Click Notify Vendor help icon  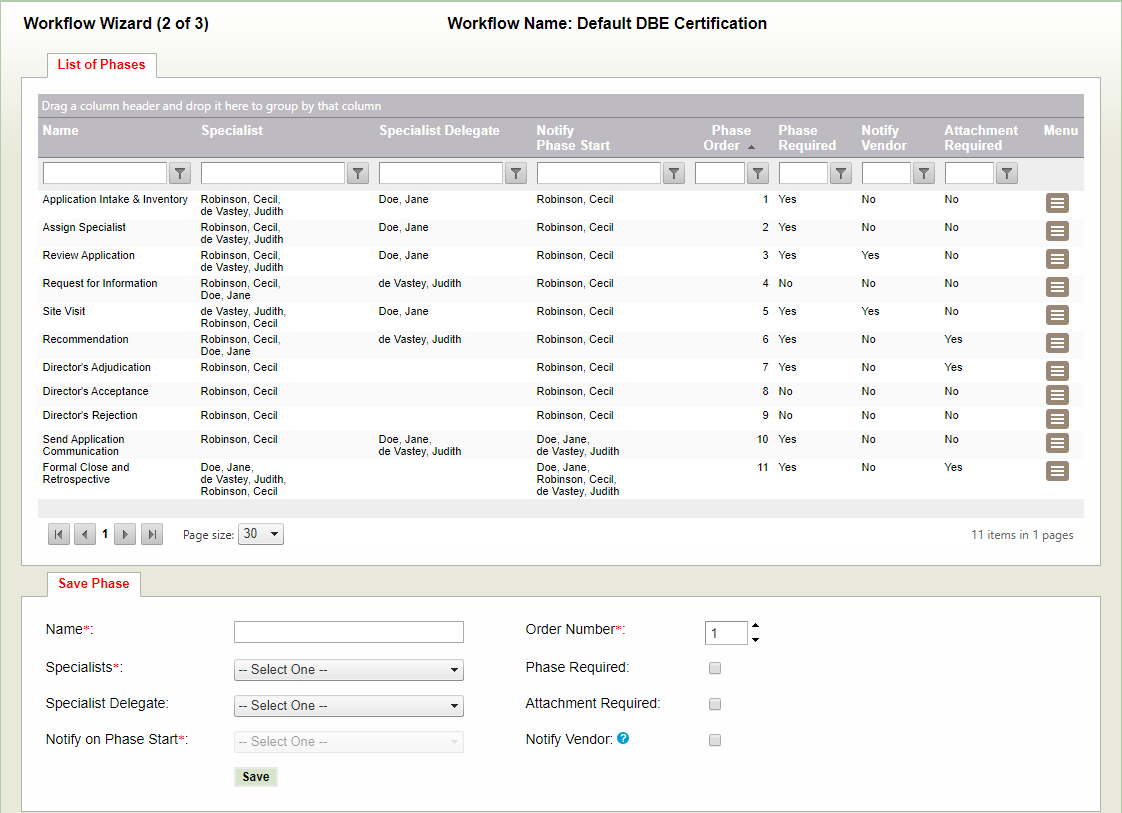click(x=623, y=739)
